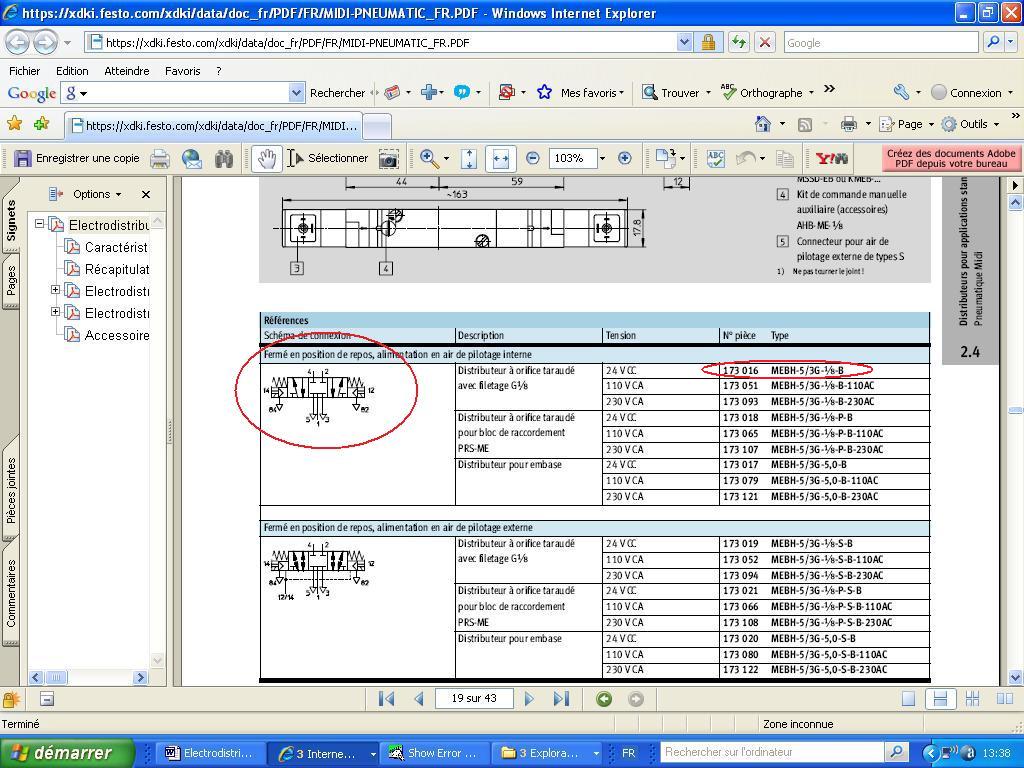Screen dimensions: 1024x768
Task: Switch to the Commentaires side tab
Action: click(x=11, y=593)
